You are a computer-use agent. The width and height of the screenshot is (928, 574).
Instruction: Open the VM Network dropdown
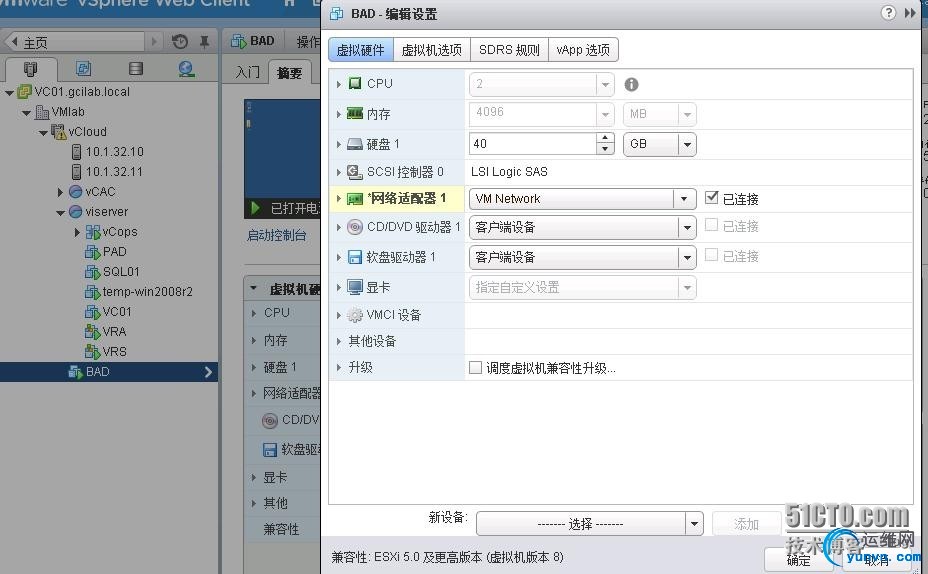click(582, 199)
